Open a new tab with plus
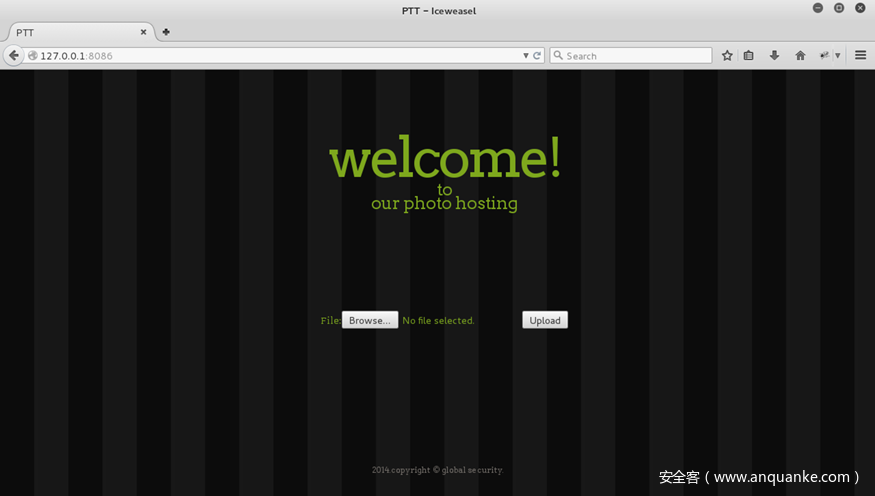 pos(166,32)
